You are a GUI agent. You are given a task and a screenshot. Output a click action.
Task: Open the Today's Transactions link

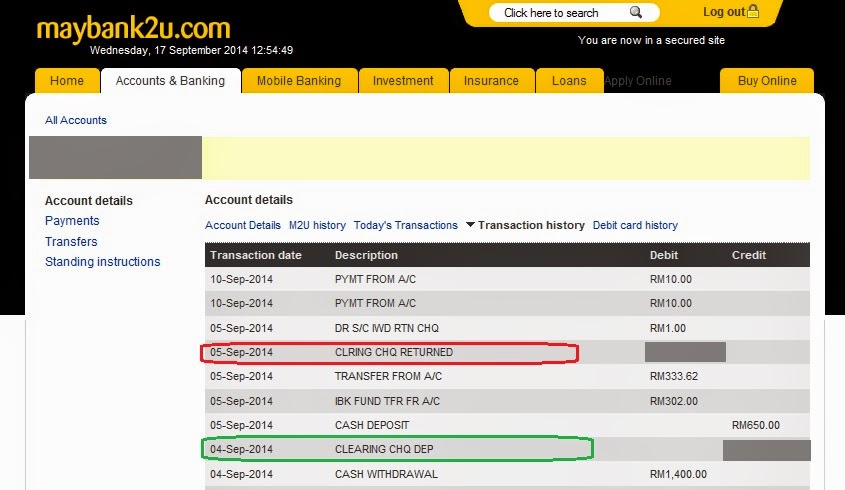(406, 225)
